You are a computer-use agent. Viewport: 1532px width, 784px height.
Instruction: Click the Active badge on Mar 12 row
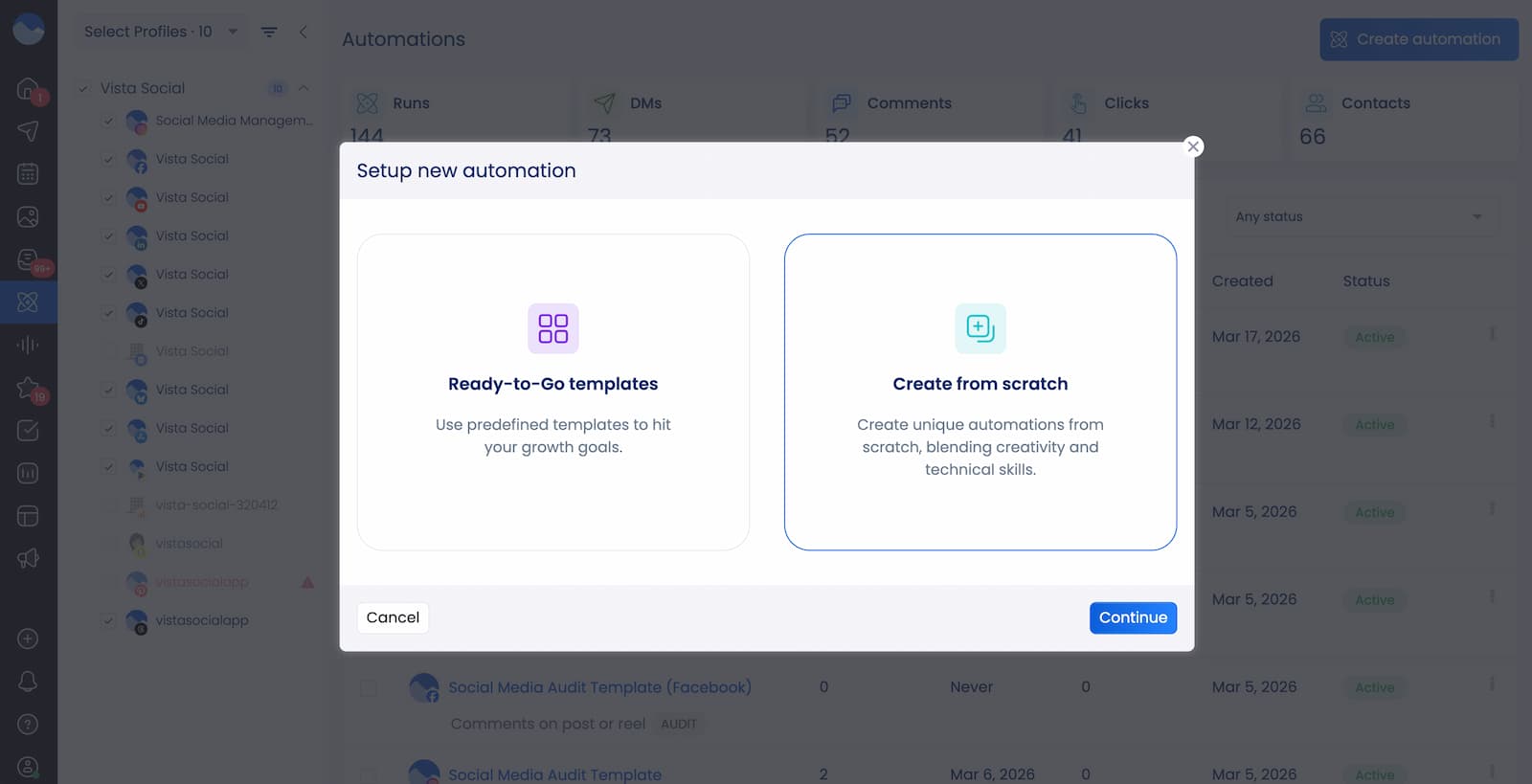pyautogui.click(x=1374, y=424)
